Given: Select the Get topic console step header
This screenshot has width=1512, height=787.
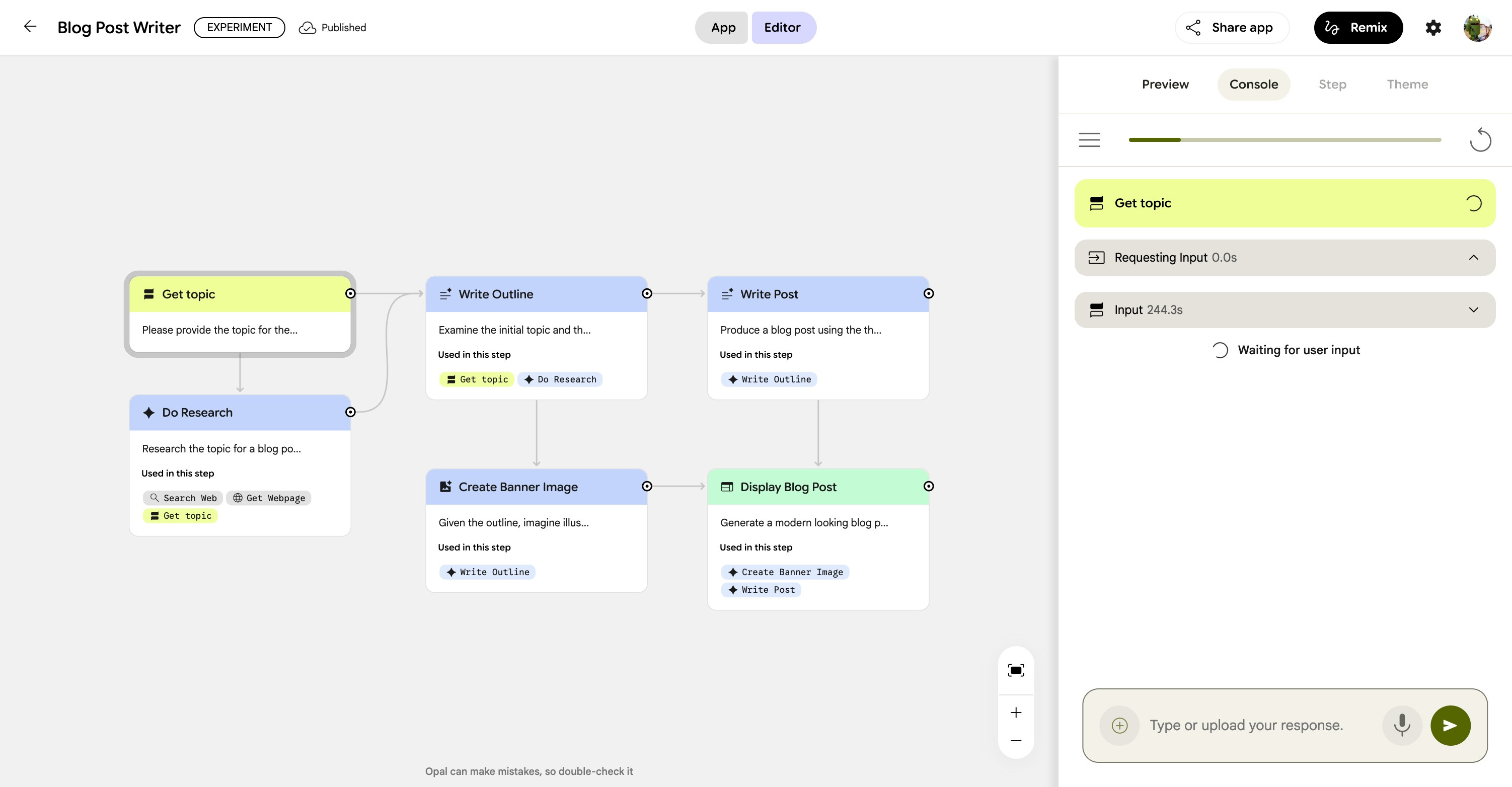Looking at the screenshot, I should [1284, 203].
